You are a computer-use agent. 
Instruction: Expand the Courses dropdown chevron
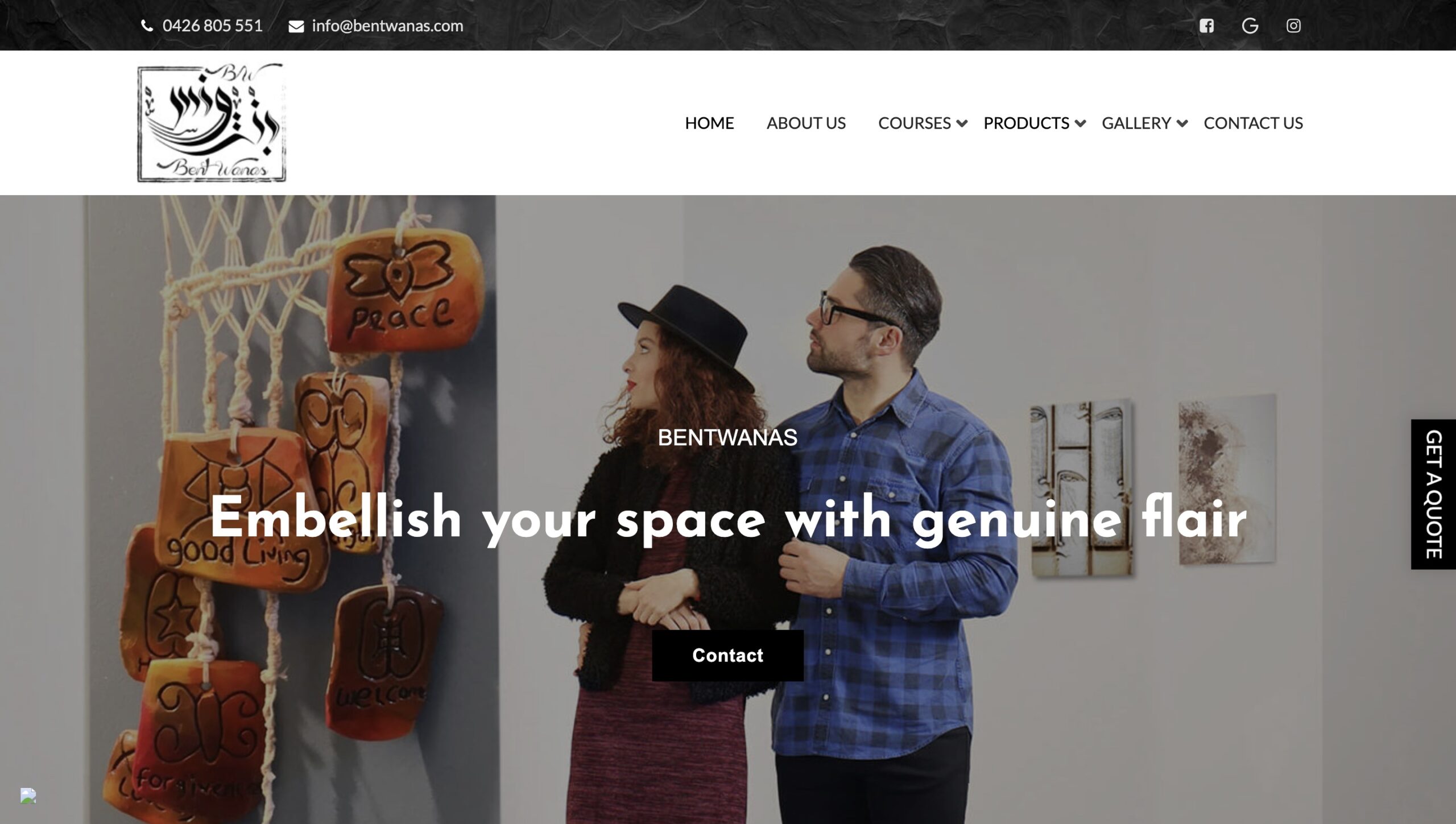[x=962, y=123]
